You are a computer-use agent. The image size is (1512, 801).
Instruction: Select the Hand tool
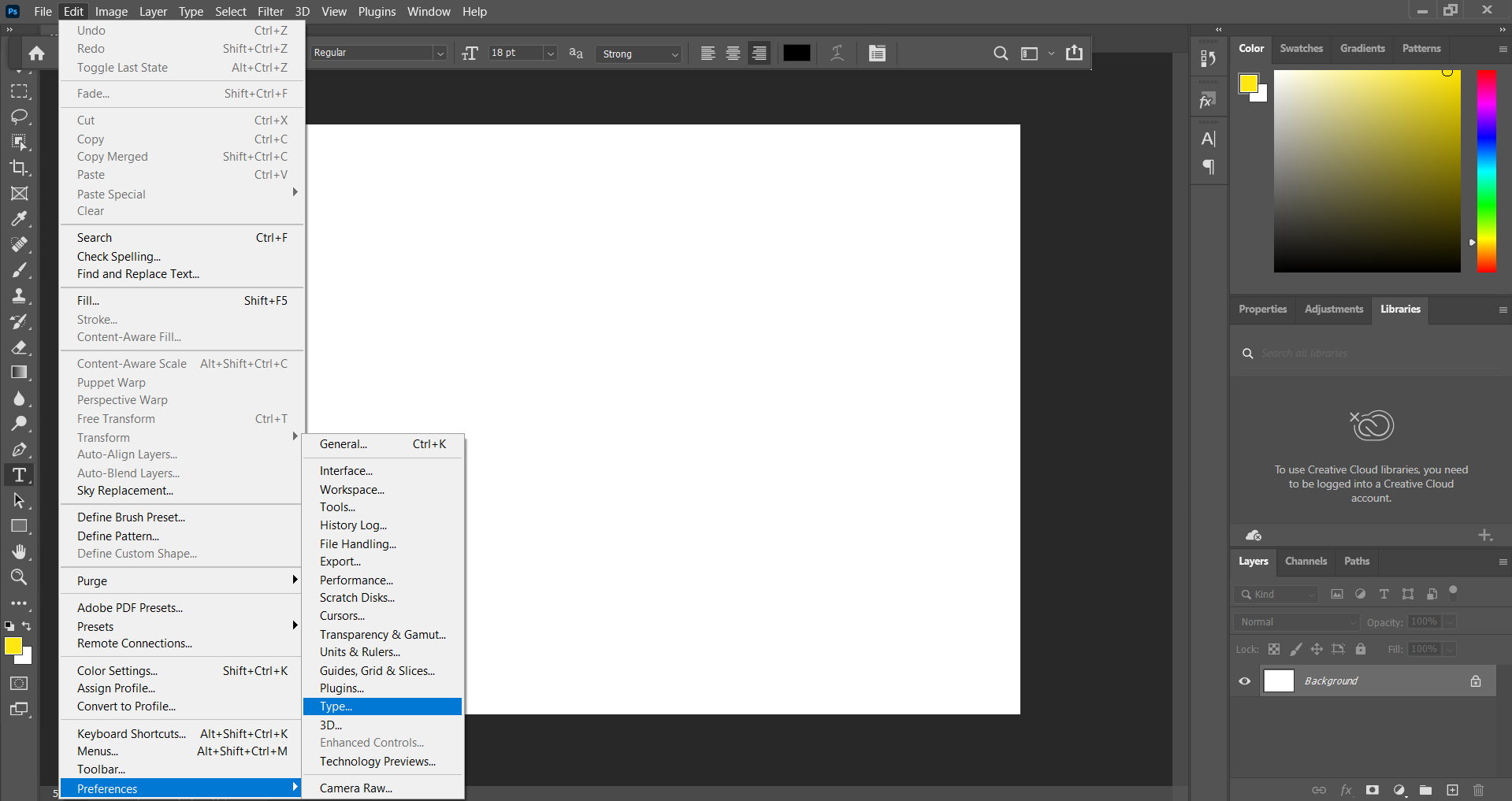coord(19,551)
